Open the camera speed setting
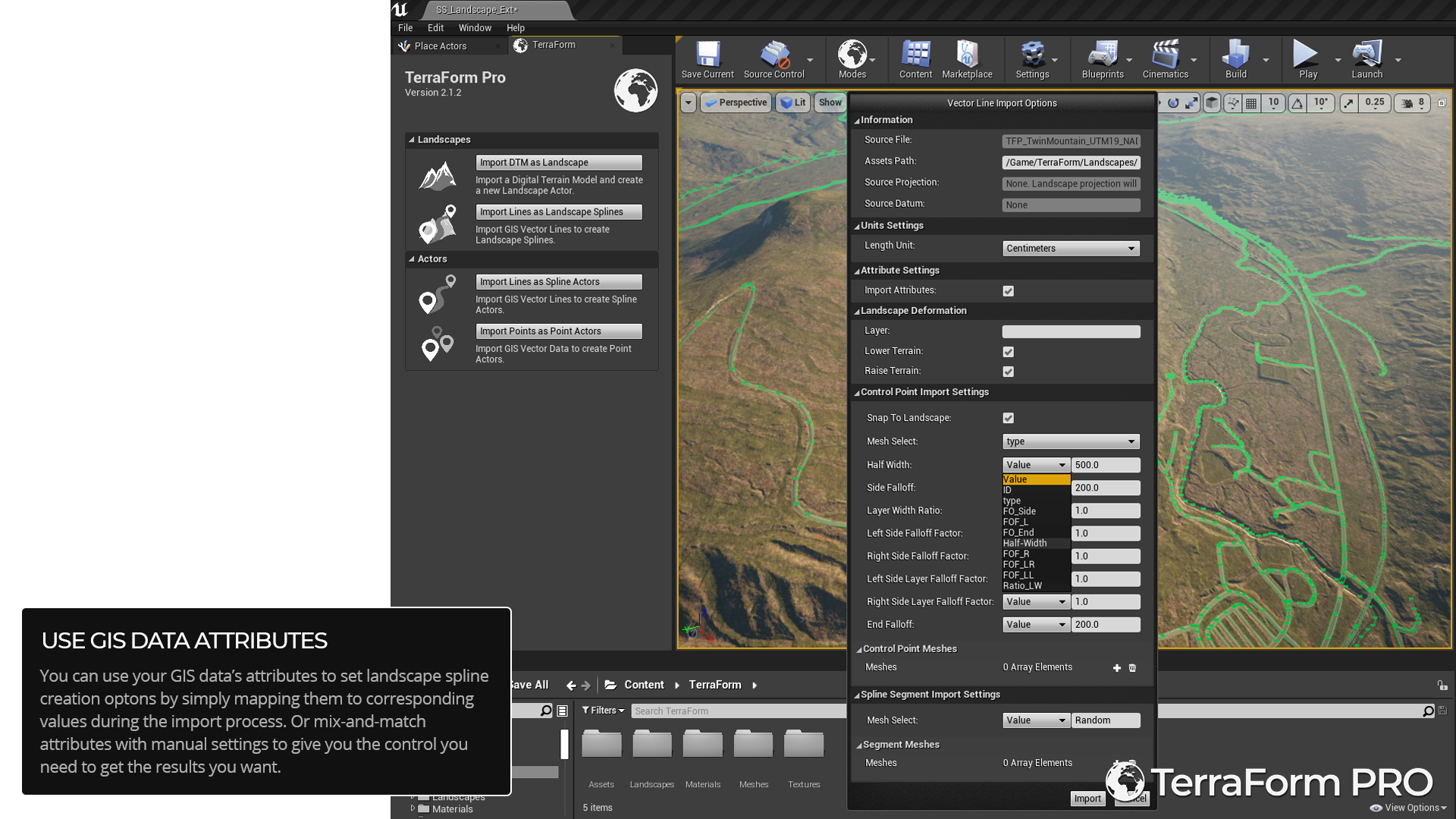 coord(1413,103)
